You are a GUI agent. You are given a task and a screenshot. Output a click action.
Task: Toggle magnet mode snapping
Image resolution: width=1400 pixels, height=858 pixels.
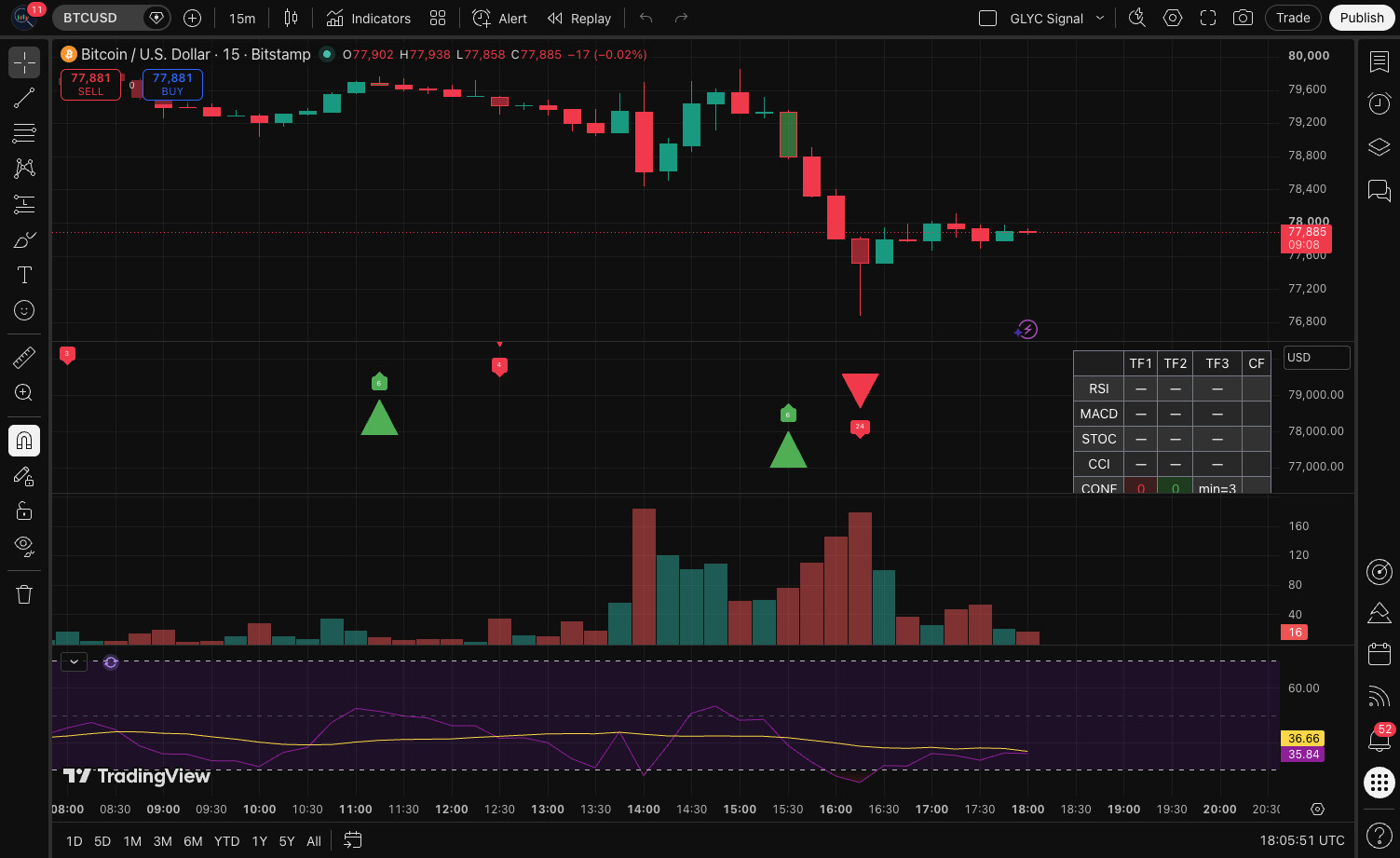coord(24,441)
